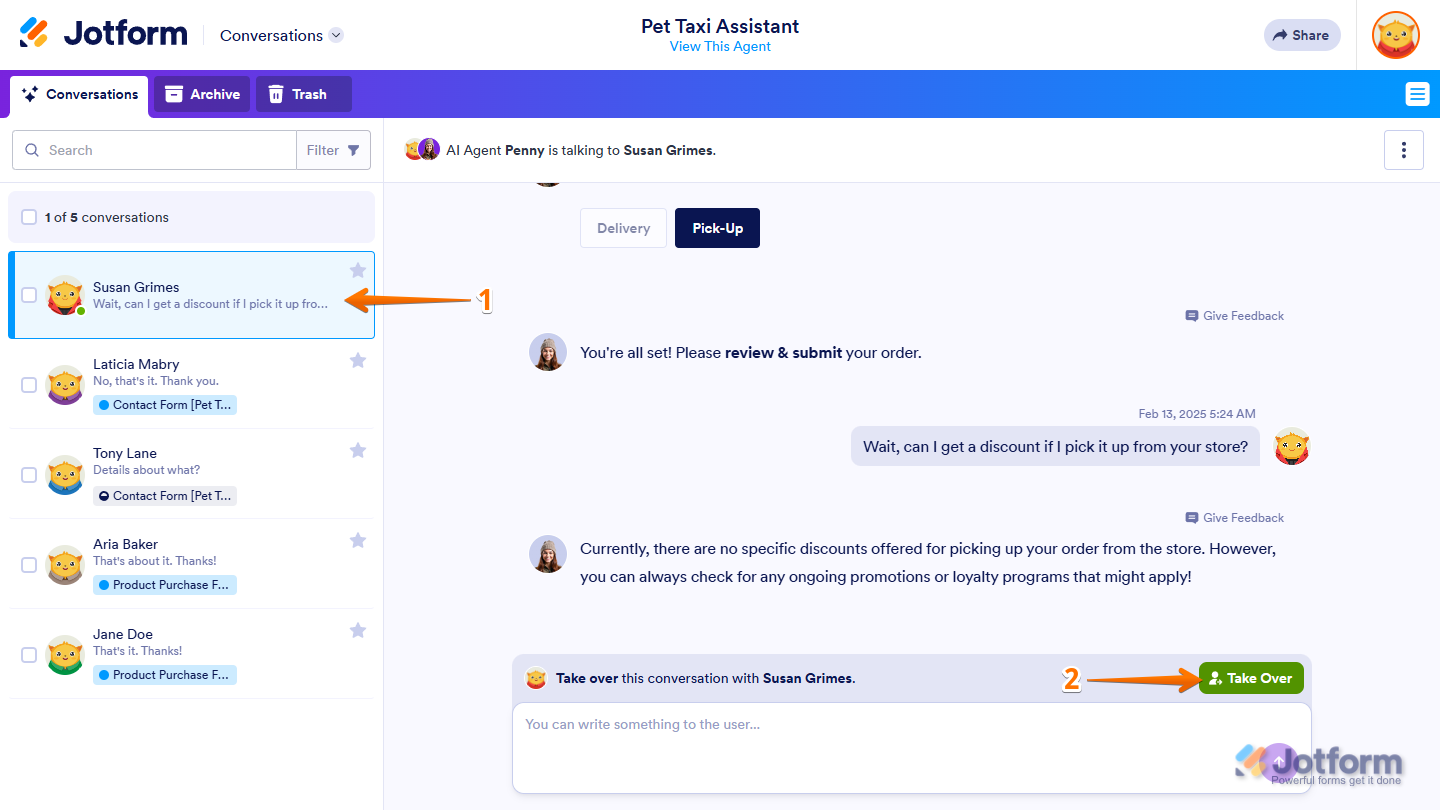Click the user profile avatar
1440x810 pixels.
pos(1395,35)
